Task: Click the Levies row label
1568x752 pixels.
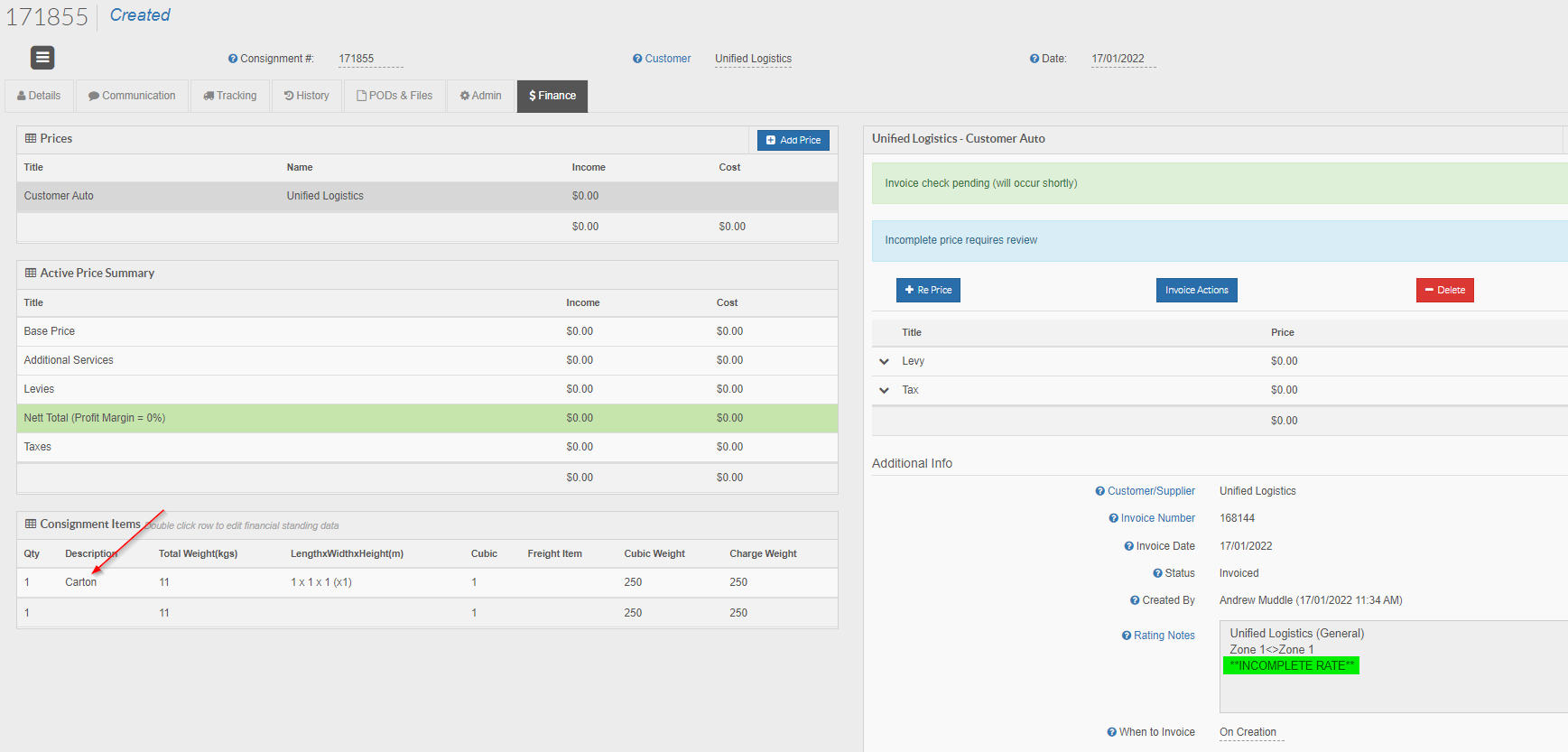Action: click(39, 389)
